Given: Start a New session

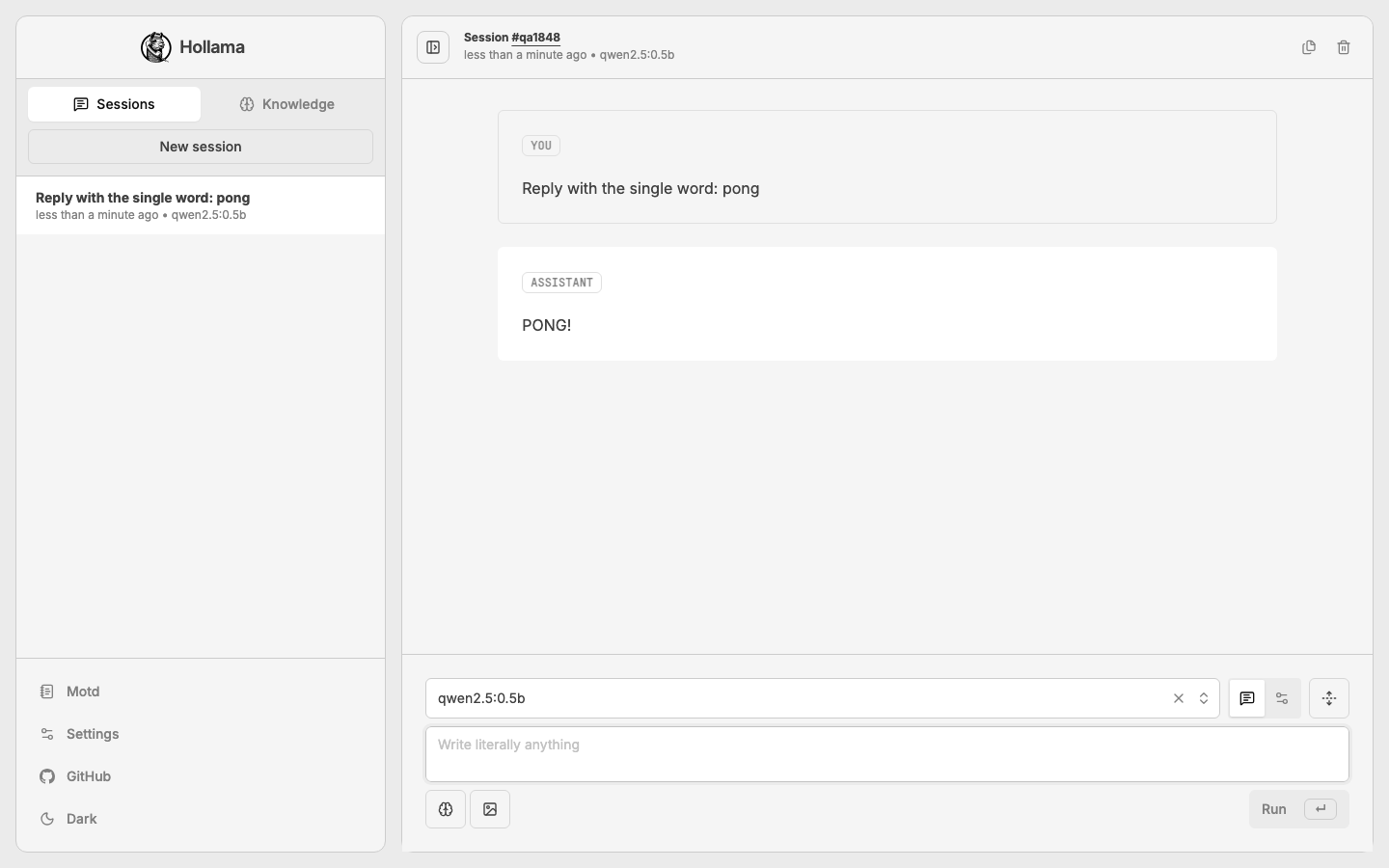Looking at the screenshot, I should tap(201, 147).
